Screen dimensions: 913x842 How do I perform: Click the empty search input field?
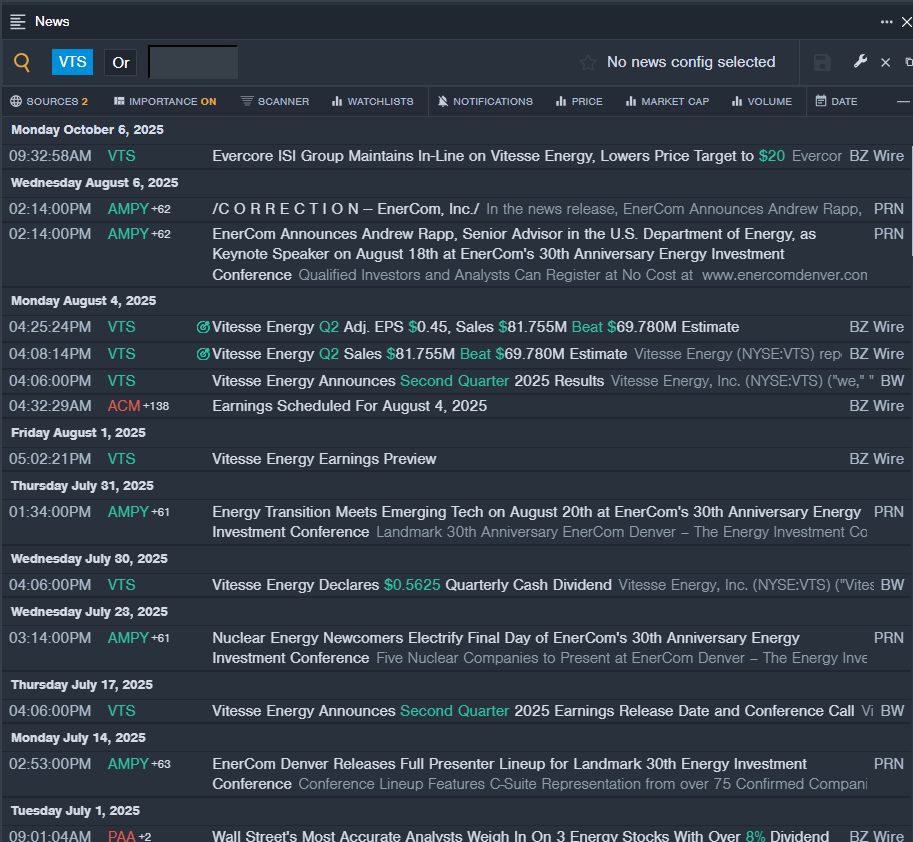(x=193, y=62)
